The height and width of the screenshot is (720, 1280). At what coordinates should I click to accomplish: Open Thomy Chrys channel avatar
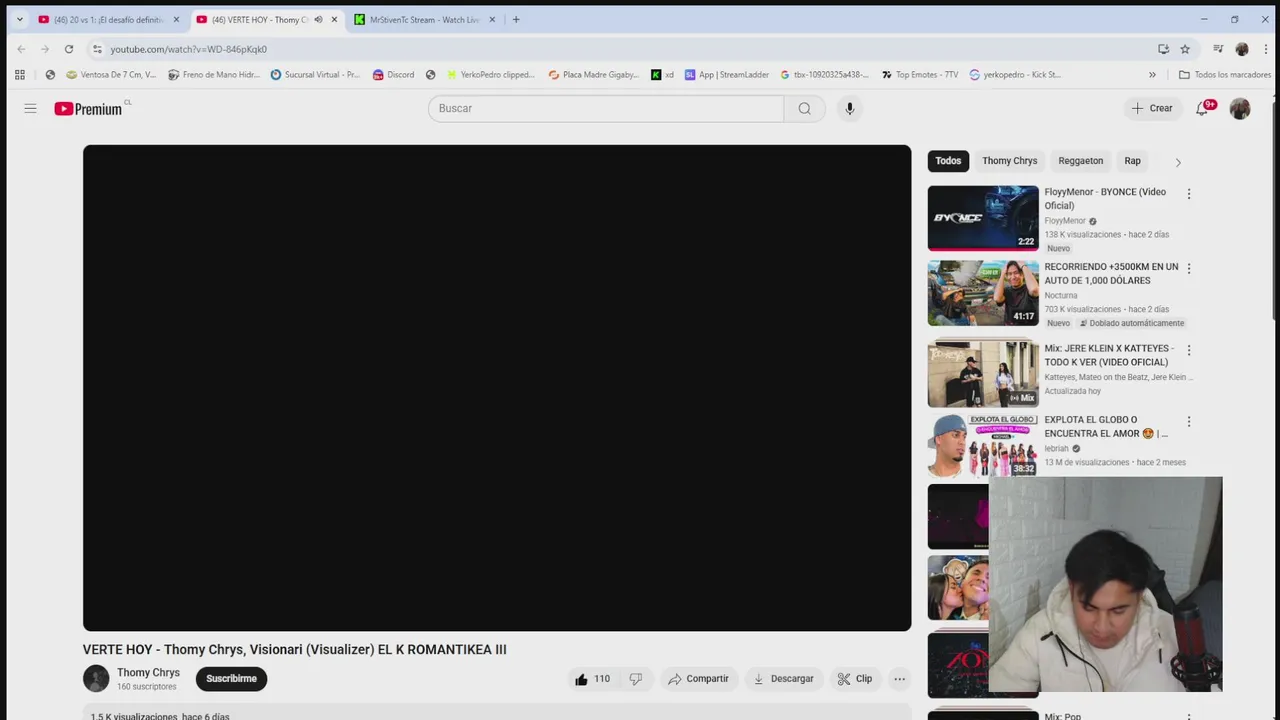(x=96, y=679)
